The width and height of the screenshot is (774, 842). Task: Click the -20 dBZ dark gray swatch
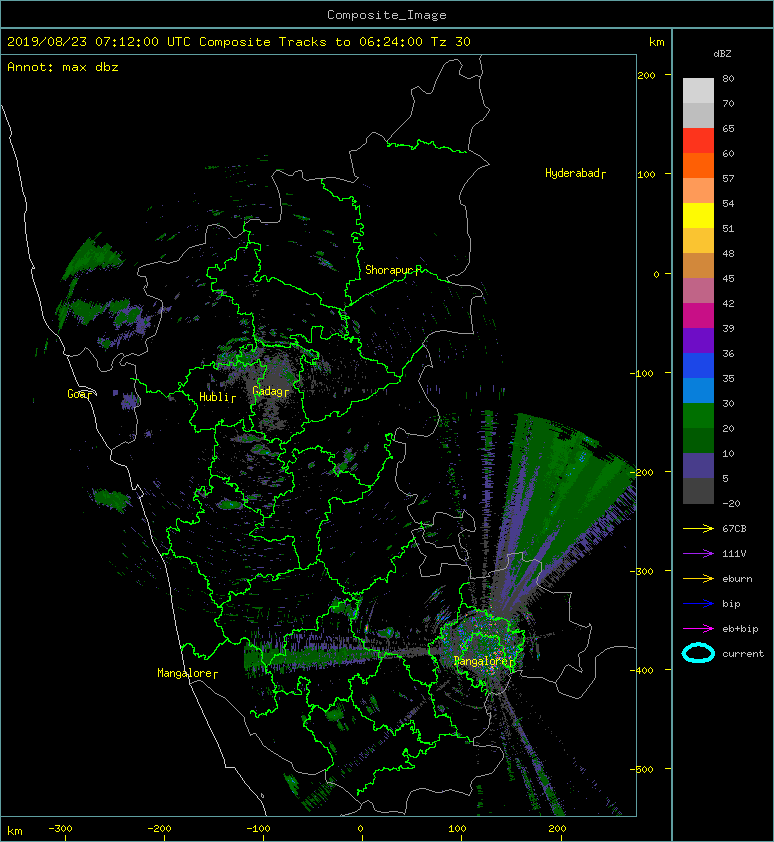pos(698,491)
